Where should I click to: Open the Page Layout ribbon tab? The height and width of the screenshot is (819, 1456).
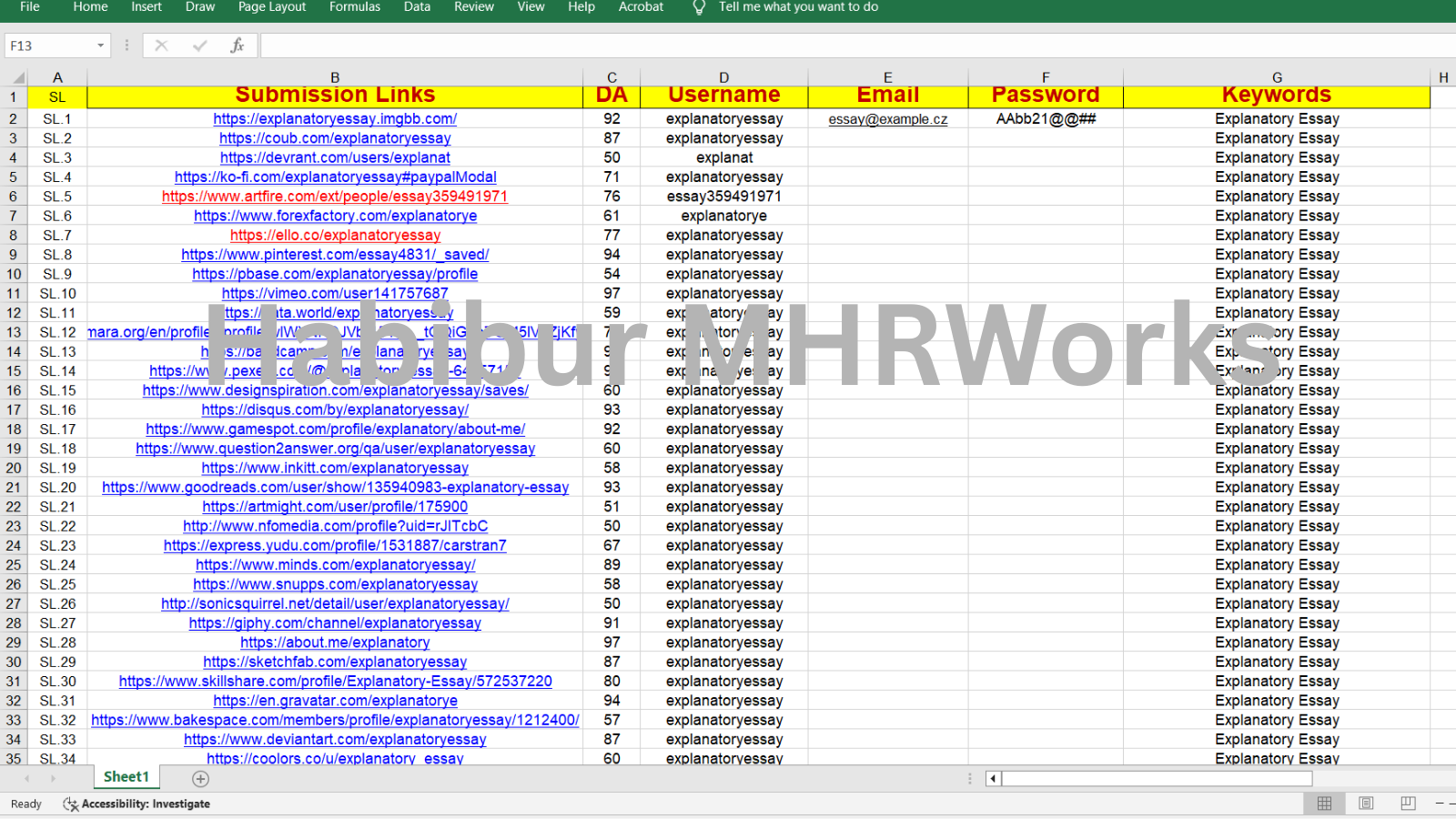click(x=272, y=7)
